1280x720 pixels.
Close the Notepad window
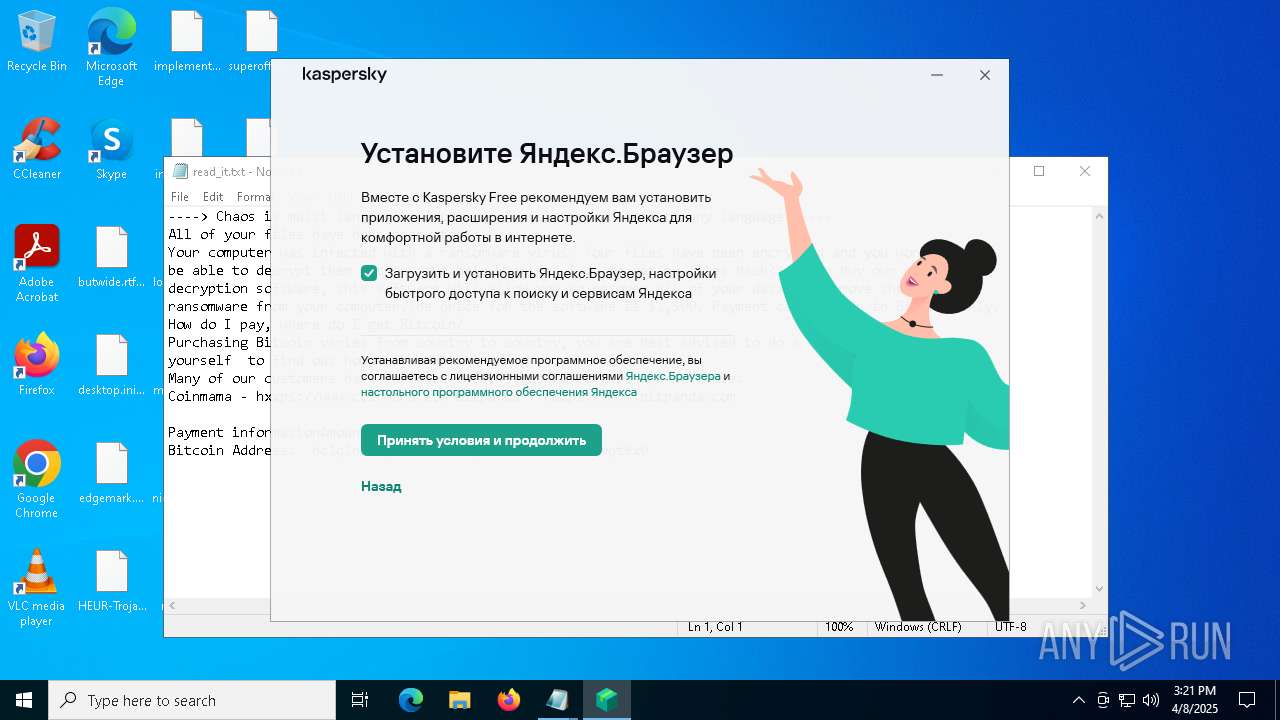coord(1085,171)
